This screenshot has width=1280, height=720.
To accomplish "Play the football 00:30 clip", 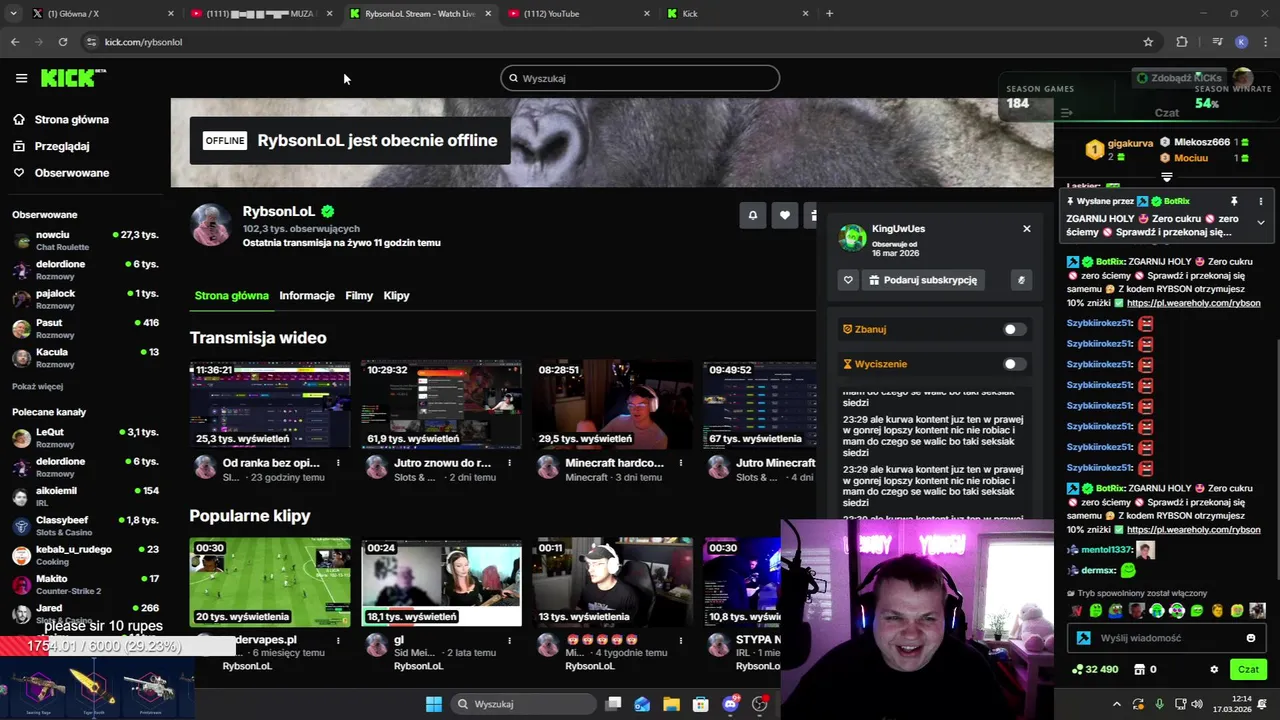I will pos(270,582).
